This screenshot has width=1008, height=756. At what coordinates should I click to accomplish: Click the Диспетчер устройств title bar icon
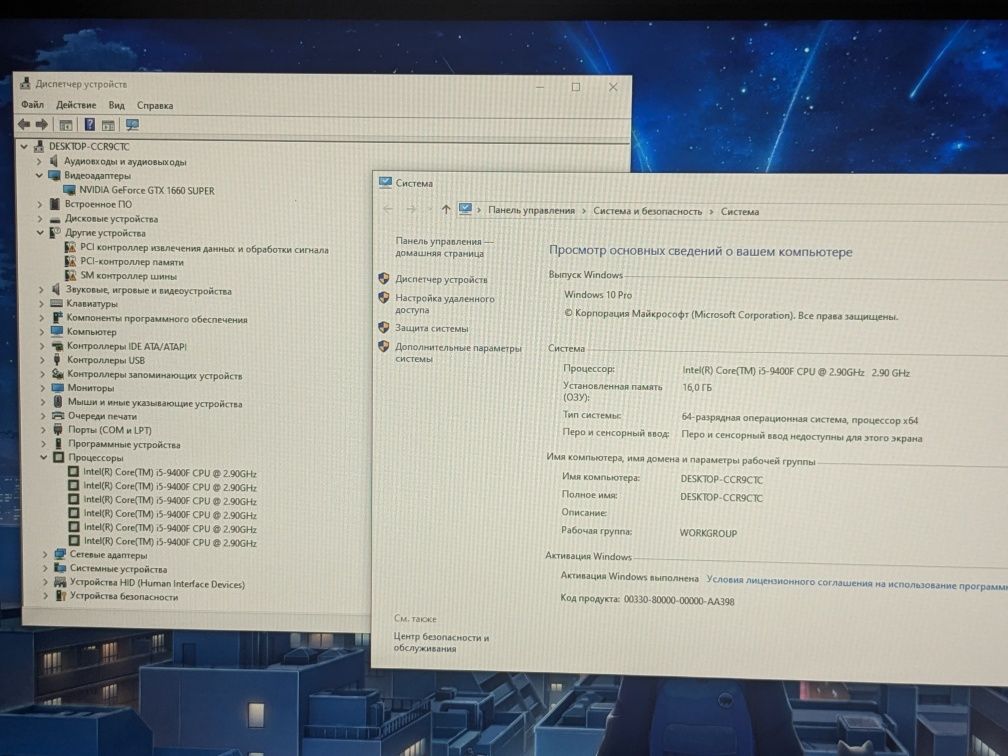click(x=24, y=83)
